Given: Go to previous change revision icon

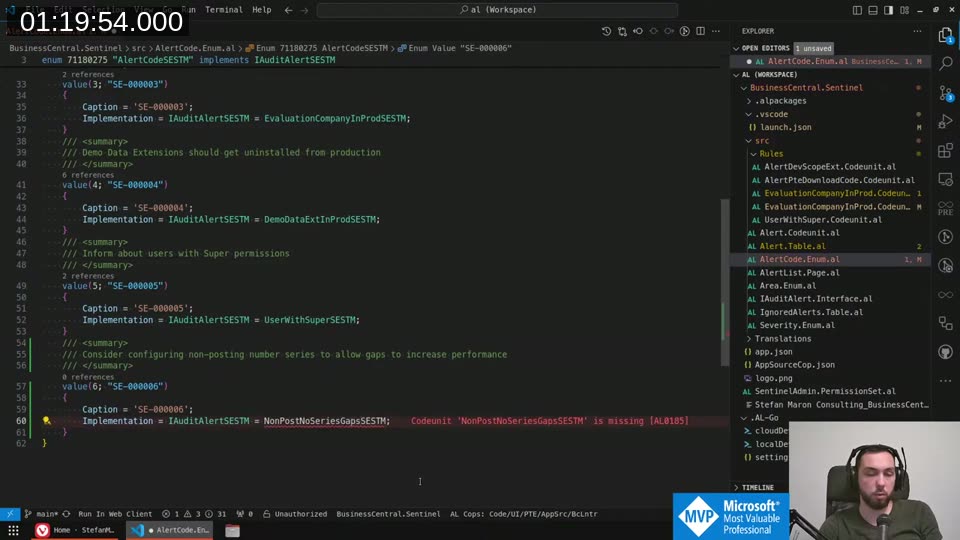Looking at the screenshot, I should 638,31.
